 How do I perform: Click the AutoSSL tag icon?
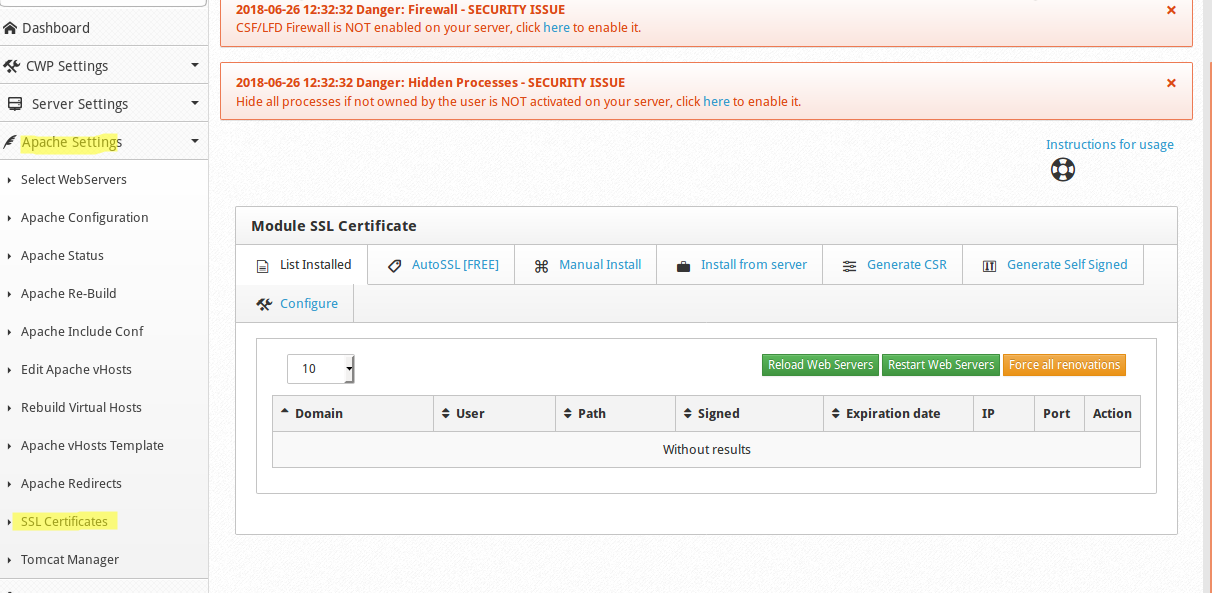click(394, 265)
